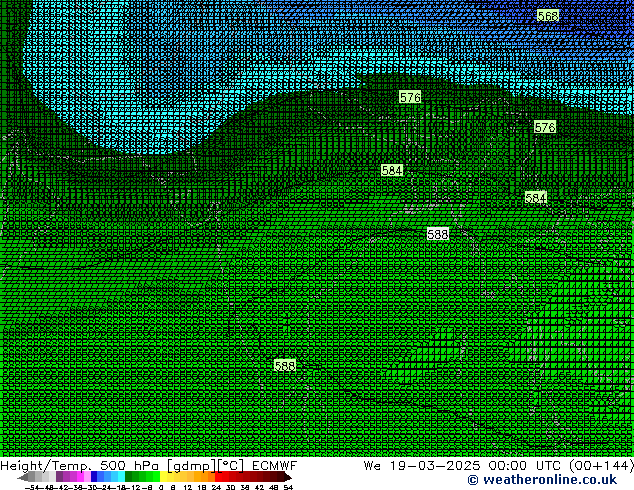634x490 pixels.
Task: Click the ECMWF model name text
Action: 275,465
